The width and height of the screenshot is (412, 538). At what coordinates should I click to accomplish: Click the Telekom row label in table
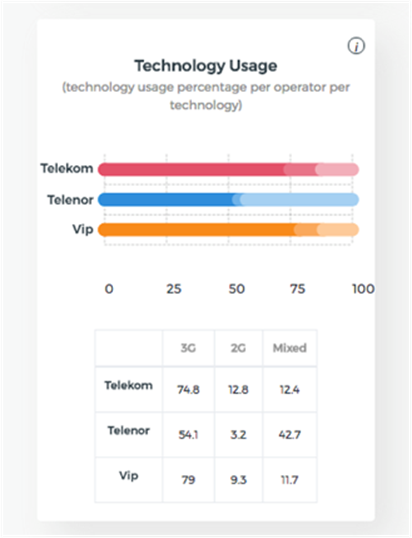129,385
